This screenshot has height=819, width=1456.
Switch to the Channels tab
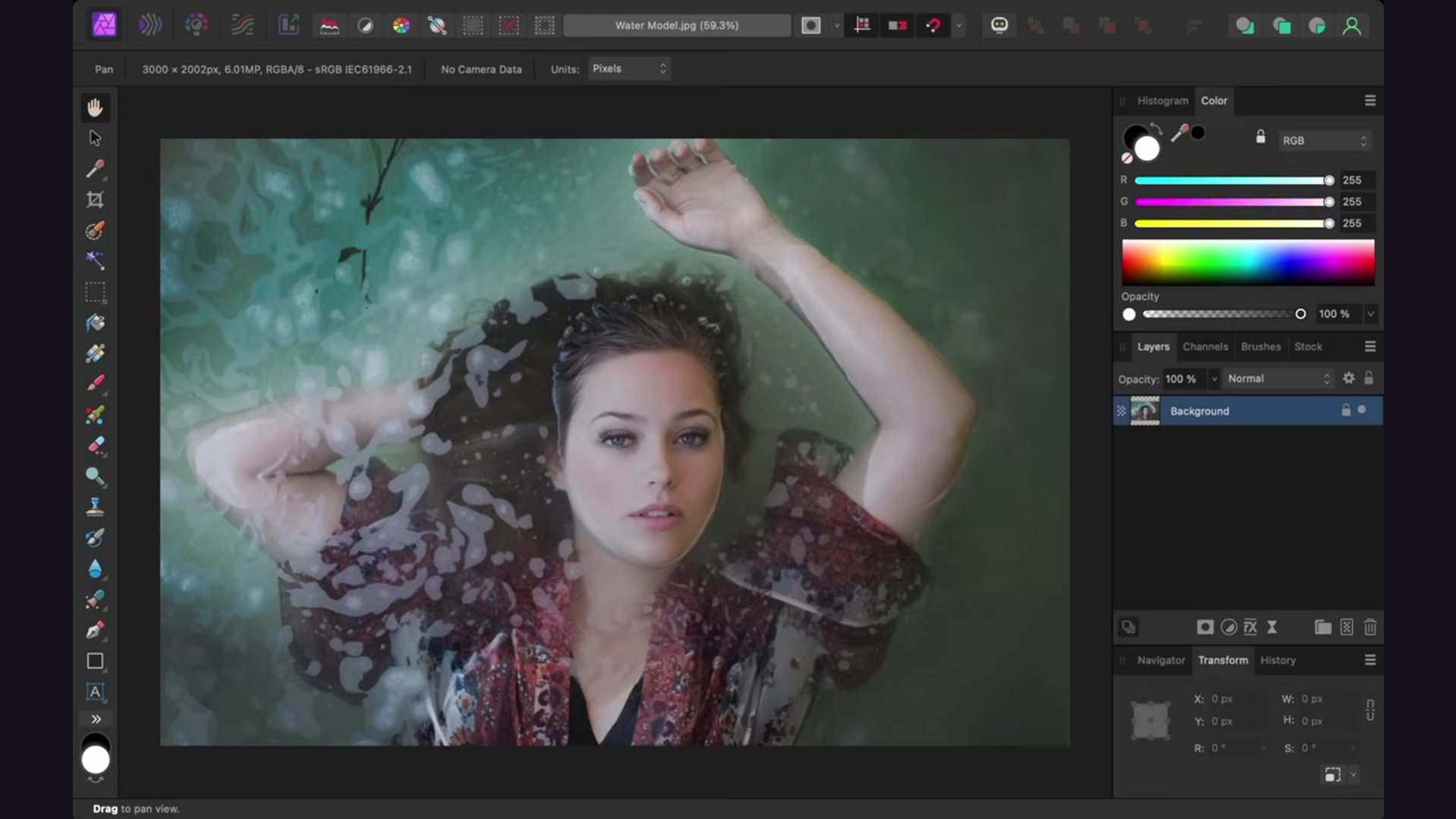pos(1205,347)
